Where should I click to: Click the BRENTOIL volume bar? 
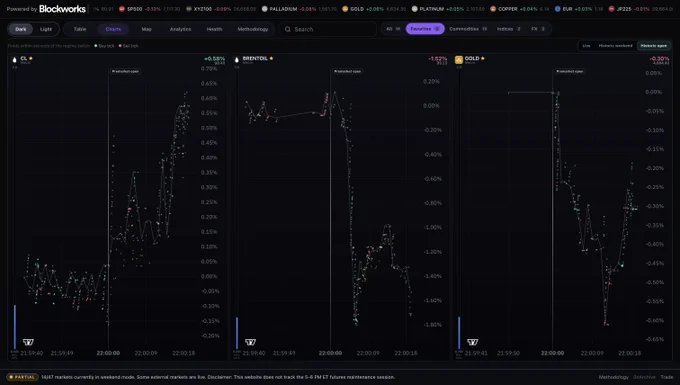pyautogui.click(x=237, y=333)
